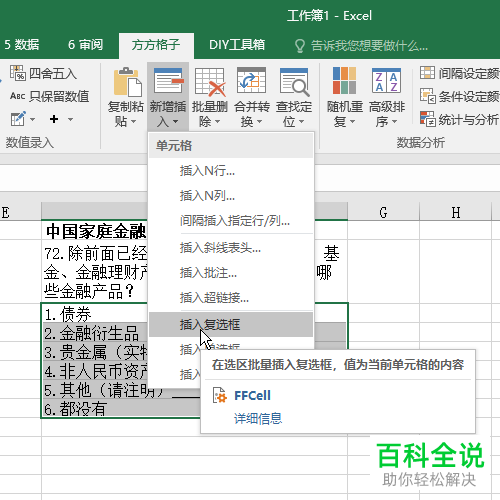This screenshot has width=500, height=500.
Task: Switch to the 5 数据 ribbon tab
Action: pyautogui.click(x=22, y=45)
